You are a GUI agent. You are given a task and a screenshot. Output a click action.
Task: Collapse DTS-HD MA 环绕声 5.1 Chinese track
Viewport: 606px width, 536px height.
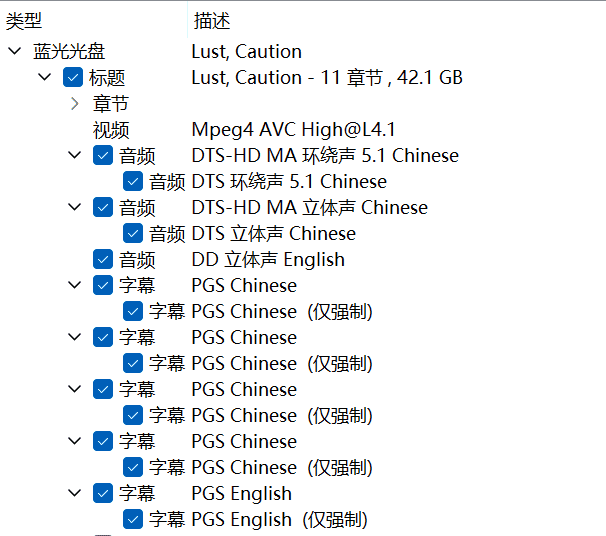[75, 155]
